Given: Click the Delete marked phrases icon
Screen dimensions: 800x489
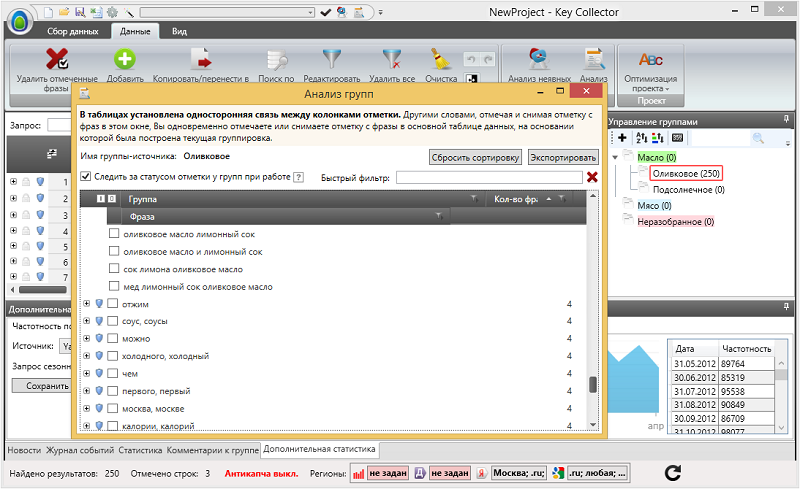Looking at the screenshot, I should coord(56,60).
